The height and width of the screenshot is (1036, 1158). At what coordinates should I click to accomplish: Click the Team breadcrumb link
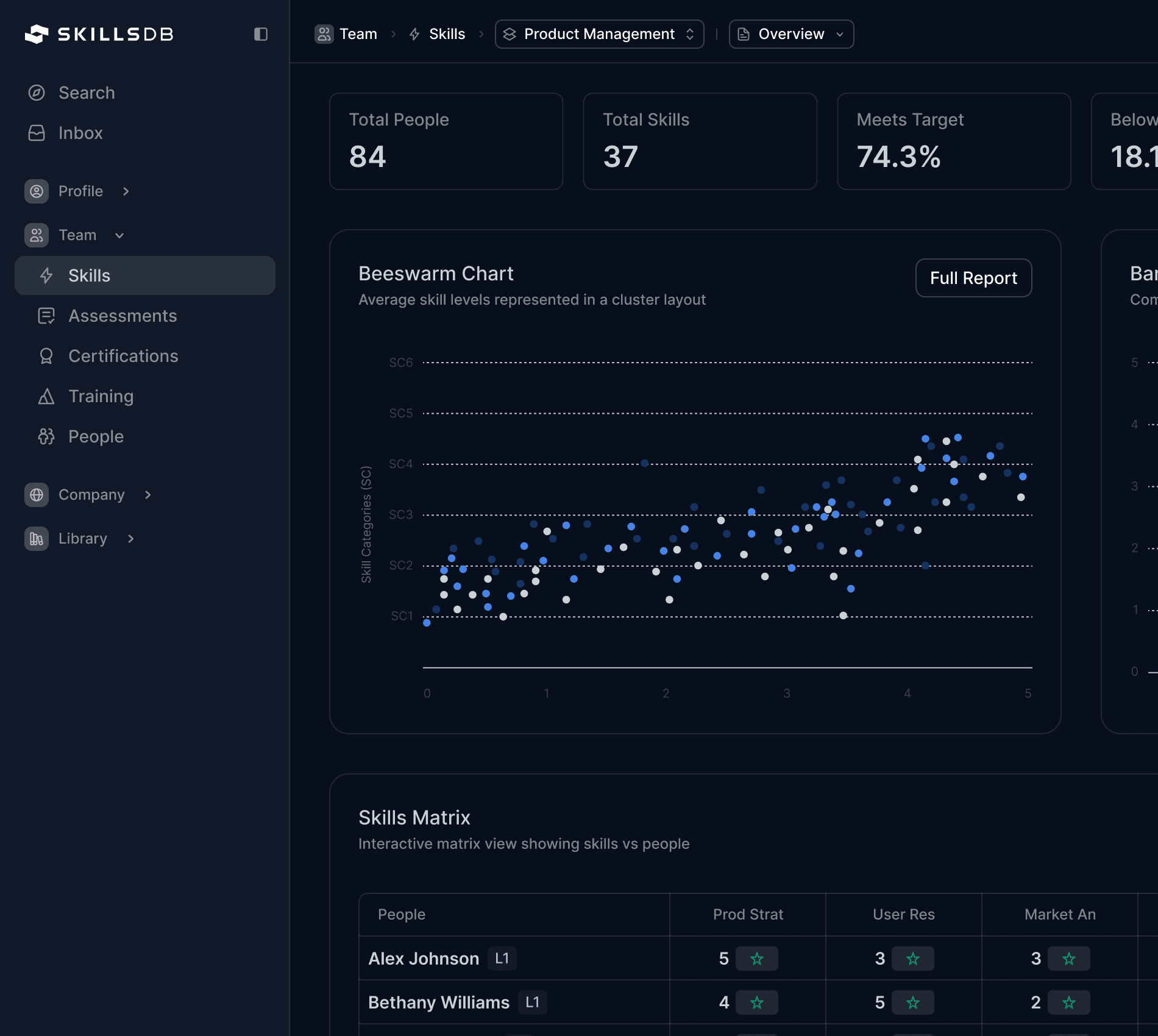point(358,34)
